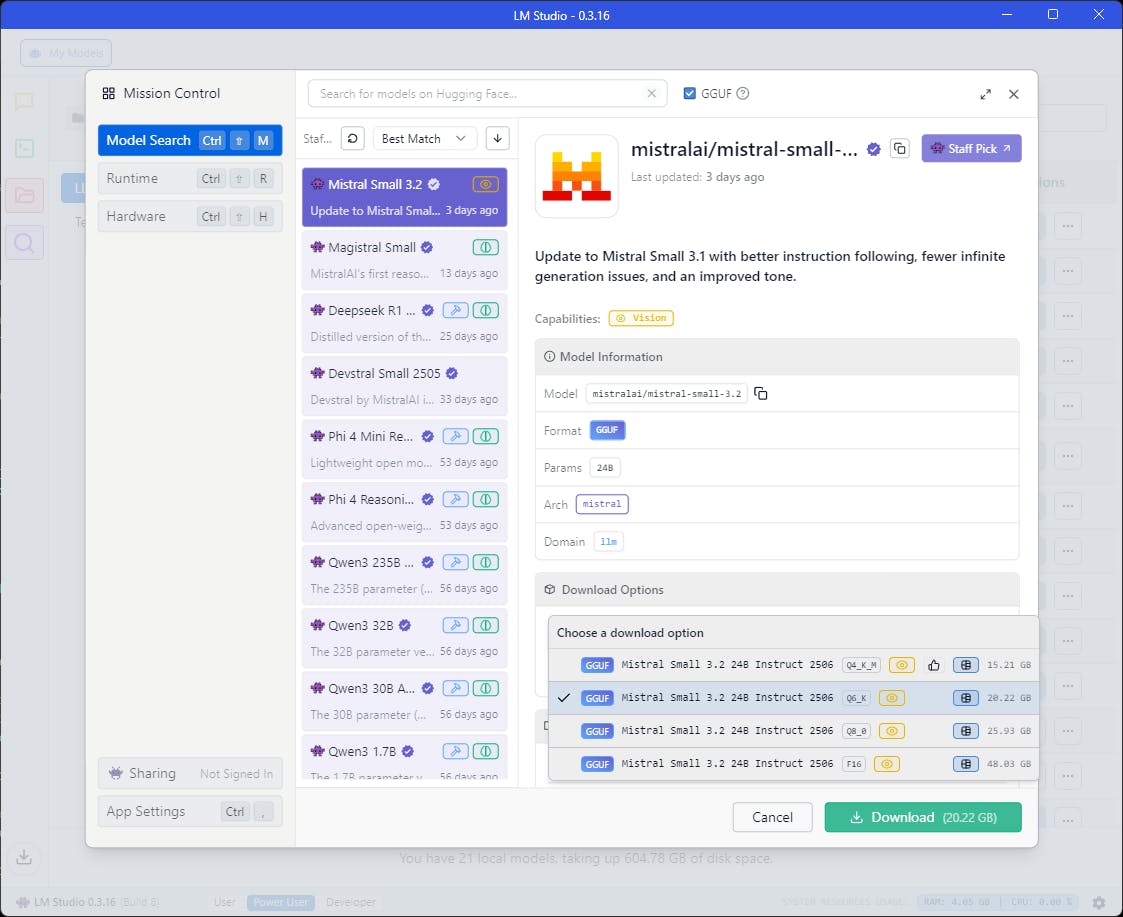Click the 24B params value
The width and height of the screenshot is (1123, 917).
604,468
